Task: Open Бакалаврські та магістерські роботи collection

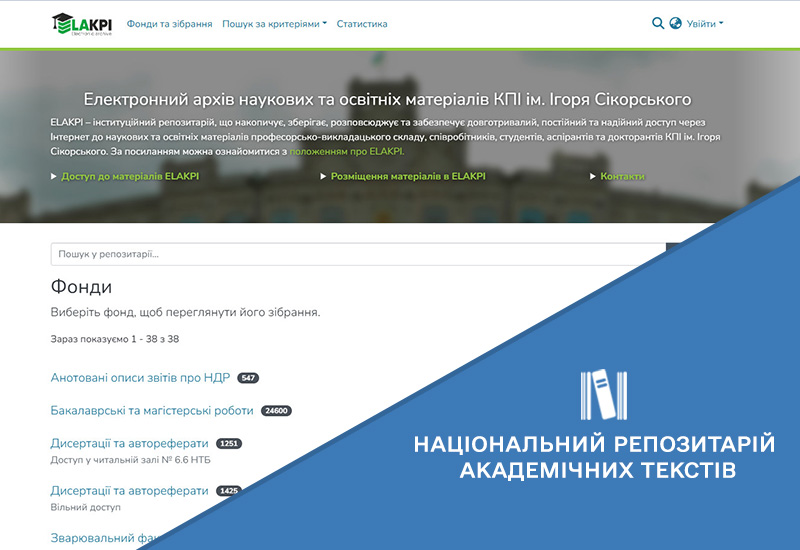Action: click(152, 411)
